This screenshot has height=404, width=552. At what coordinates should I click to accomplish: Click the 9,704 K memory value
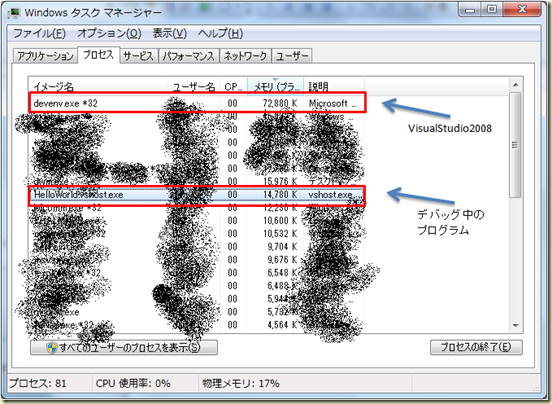pyautogui.click(x=282, y=247)
